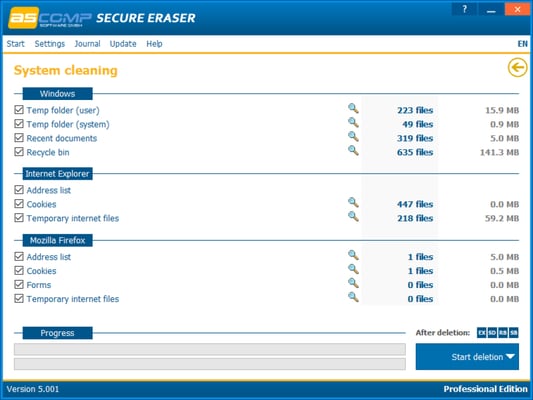
Task: Toggle Firefox Temporary internet files checkbox
Action: tap(19, 298)
